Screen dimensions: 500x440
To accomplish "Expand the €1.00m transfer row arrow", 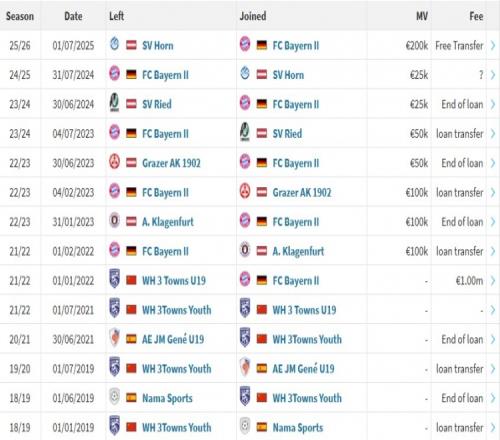I will coord(493,281).
